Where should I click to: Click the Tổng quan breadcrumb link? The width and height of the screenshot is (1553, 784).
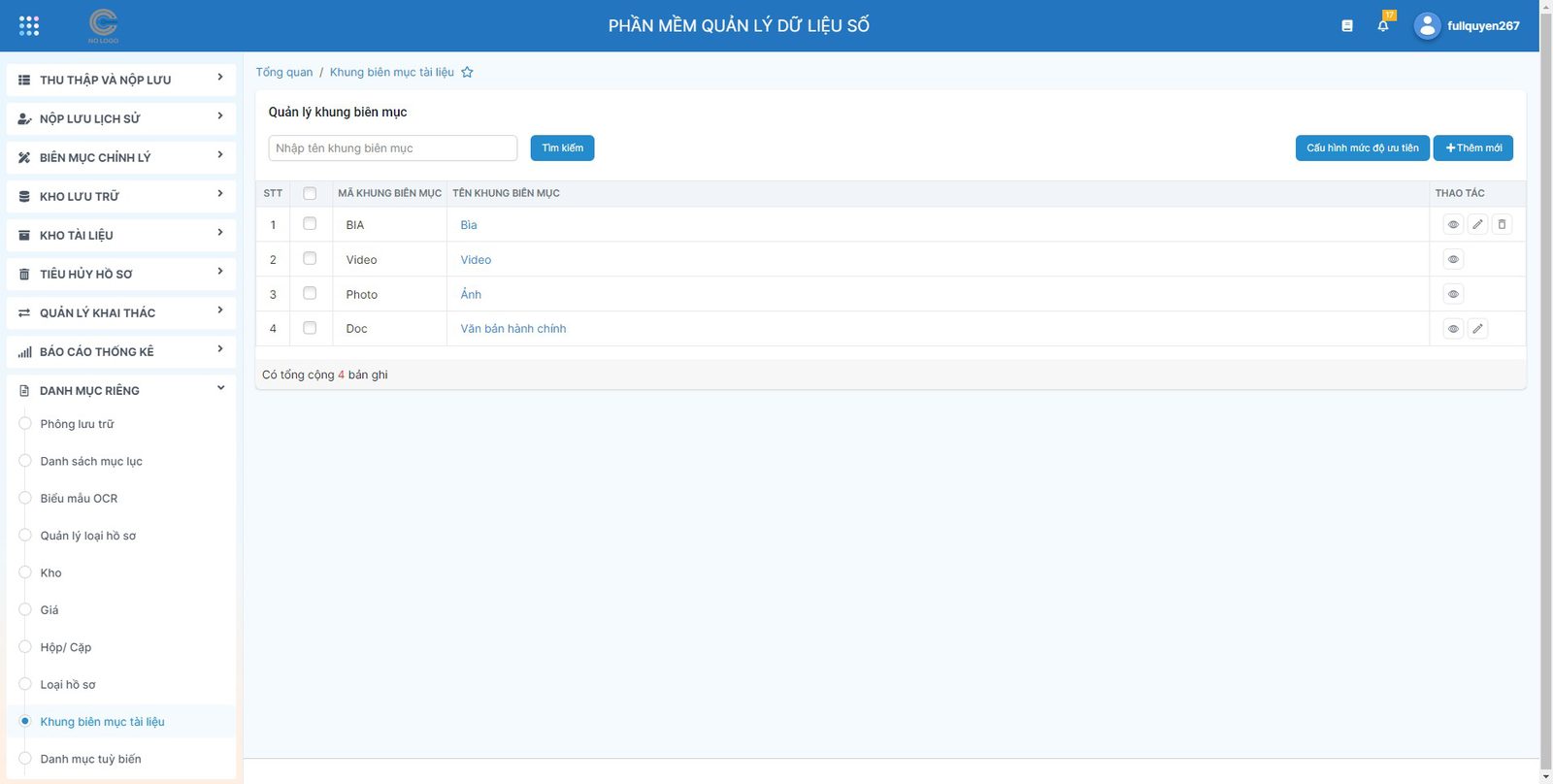click(284, 72)
